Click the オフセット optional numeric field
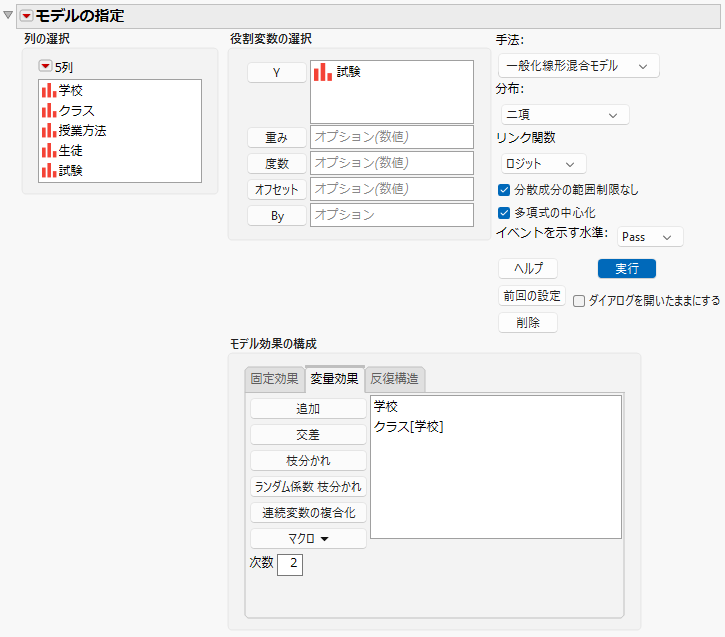725x637 pixels. click(392, 189)
